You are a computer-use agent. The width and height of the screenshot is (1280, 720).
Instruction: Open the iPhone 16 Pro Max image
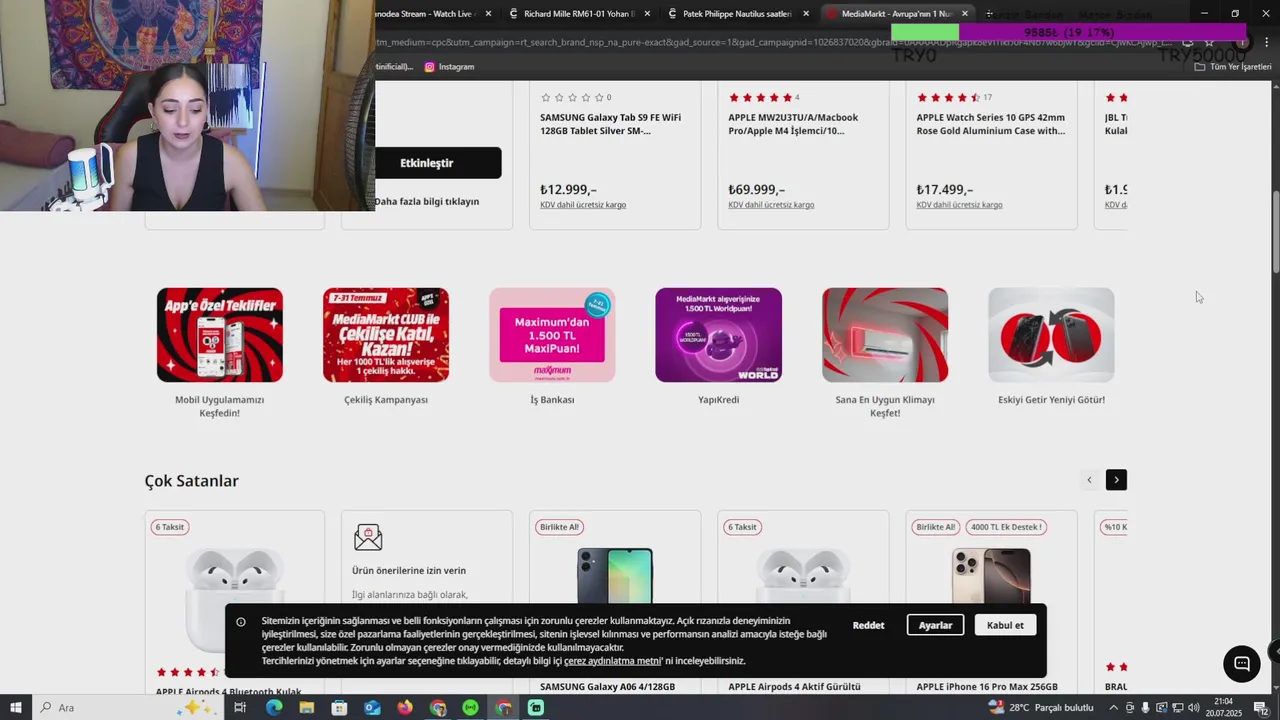[x=991, y=575]
